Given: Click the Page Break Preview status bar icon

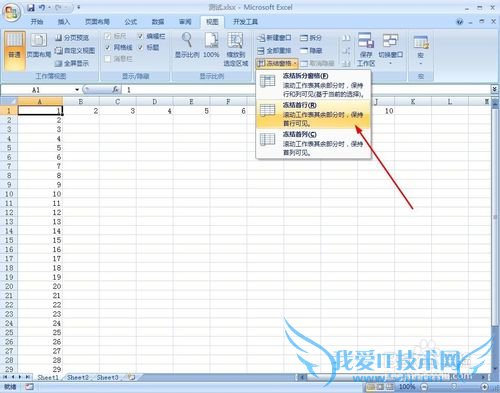Looking at the screenshot, I should point(389,387).
